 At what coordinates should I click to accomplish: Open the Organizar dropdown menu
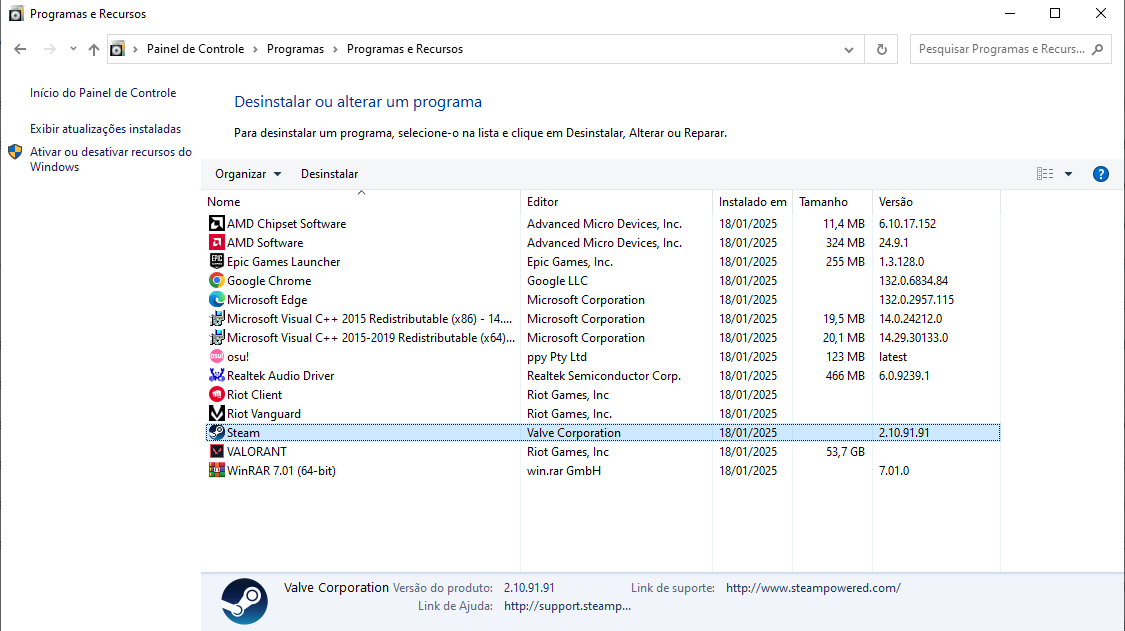[x=248, y=174]
